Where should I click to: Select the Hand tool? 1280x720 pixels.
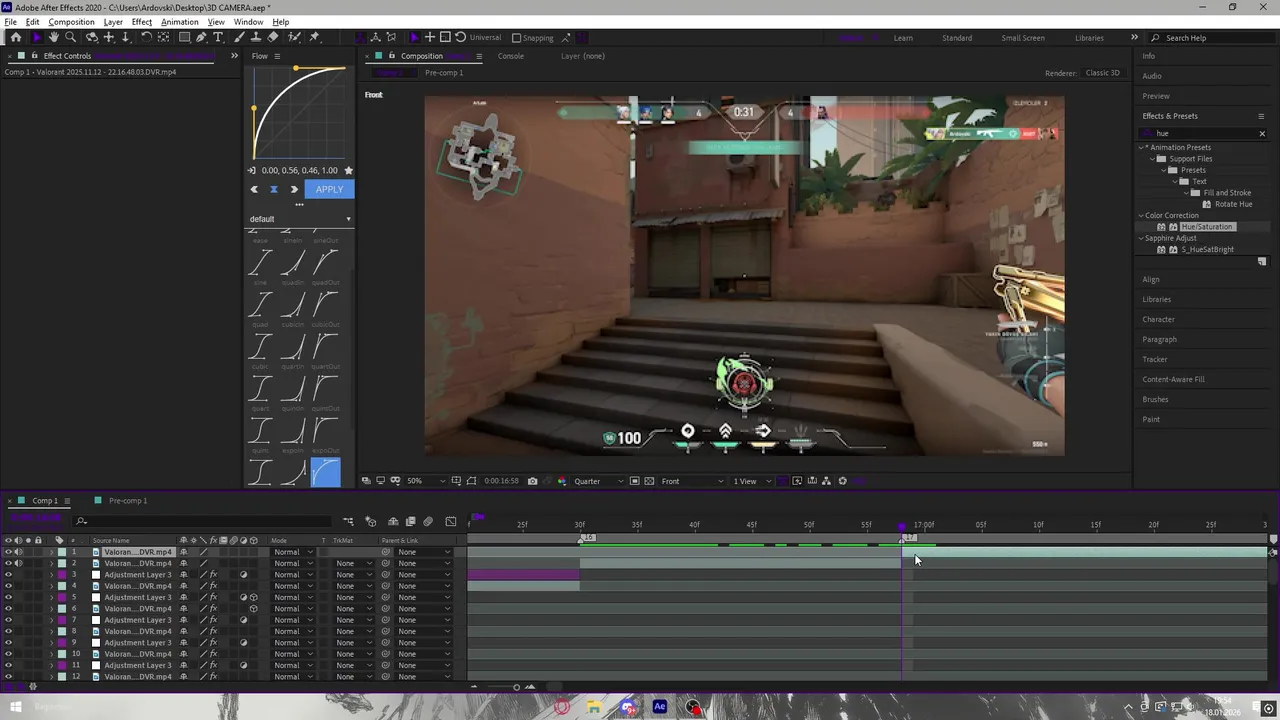(54, 37)
